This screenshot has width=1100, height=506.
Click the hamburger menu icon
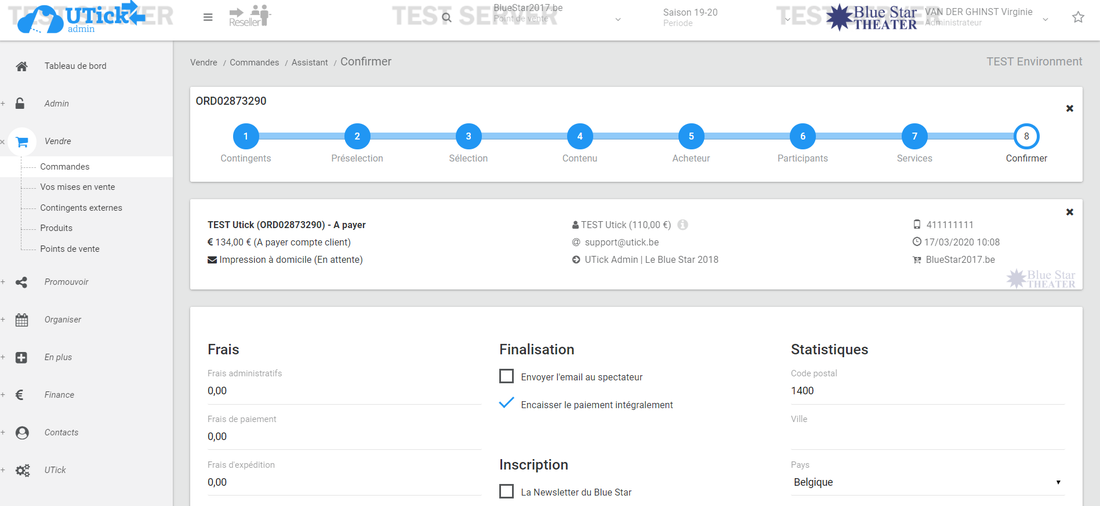point(207,17)
